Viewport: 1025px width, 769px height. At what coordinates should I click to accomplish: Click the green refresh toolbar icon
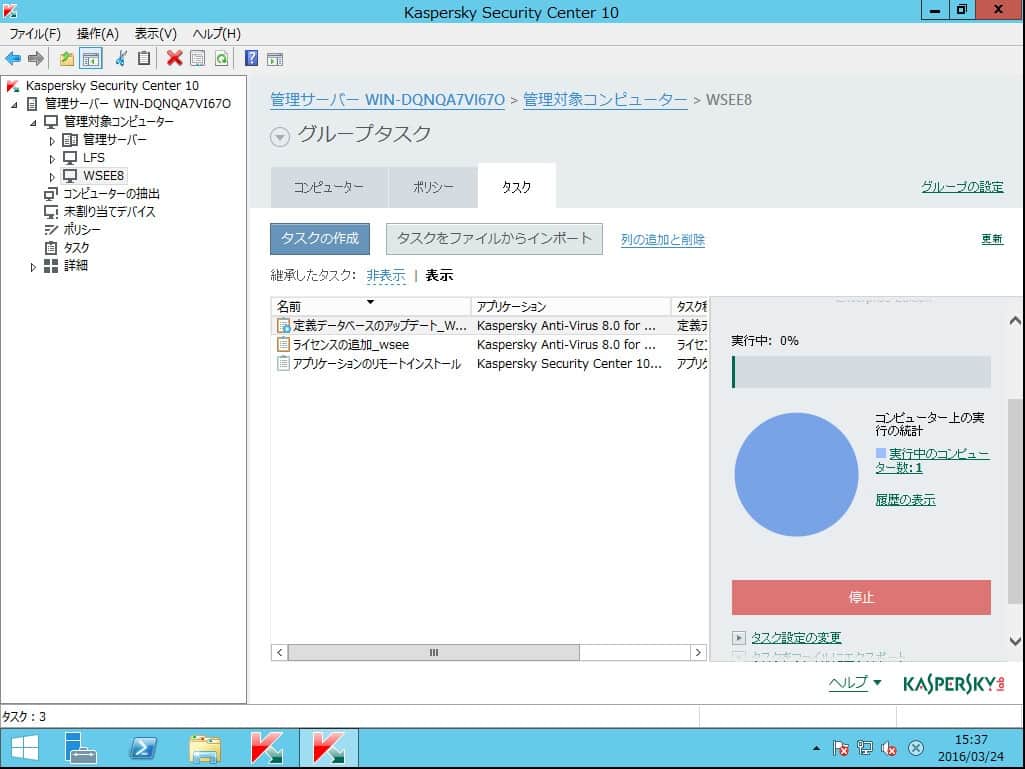coord(222,59)
